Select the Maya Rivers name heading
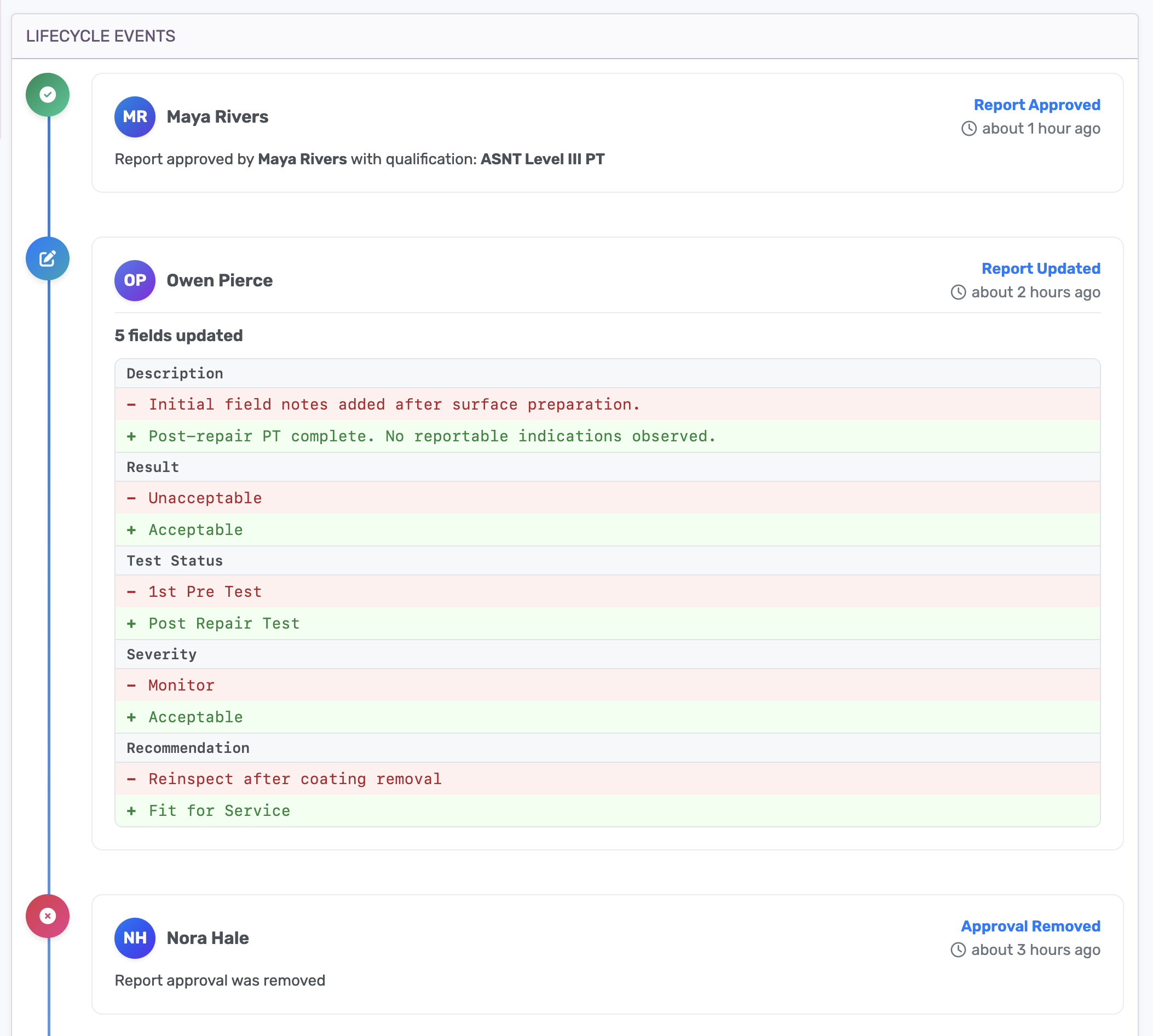The width and height of the screenshot is (1153, 1036). (x=217, y=117)
